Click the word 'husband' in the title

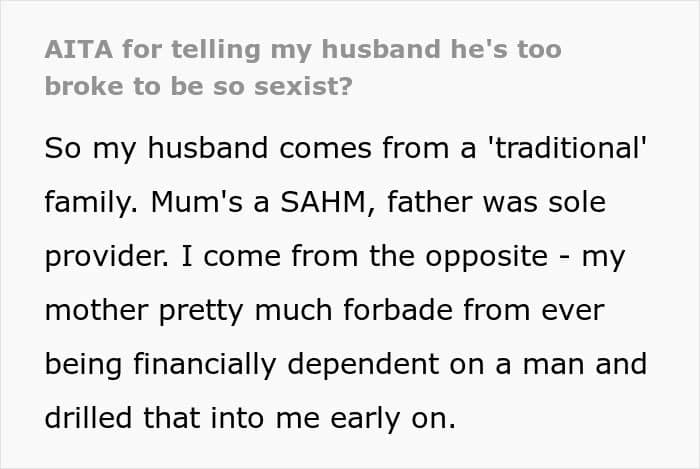(x=380, y=49)
